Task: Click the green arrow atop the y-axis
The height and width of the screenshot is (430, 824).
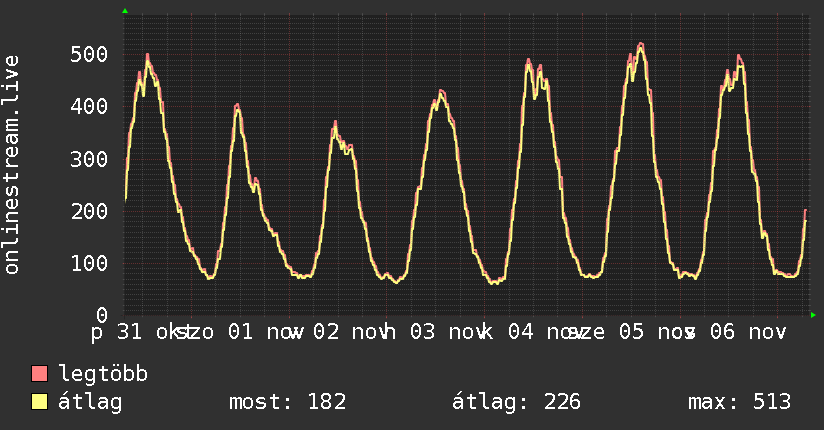Action: pos(125,11)
